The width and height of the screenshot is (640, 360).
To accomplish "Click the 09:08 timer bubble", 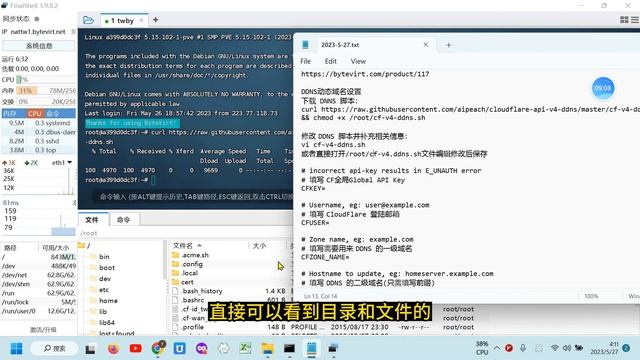I will pyautogui.click(x=602, y=88).
